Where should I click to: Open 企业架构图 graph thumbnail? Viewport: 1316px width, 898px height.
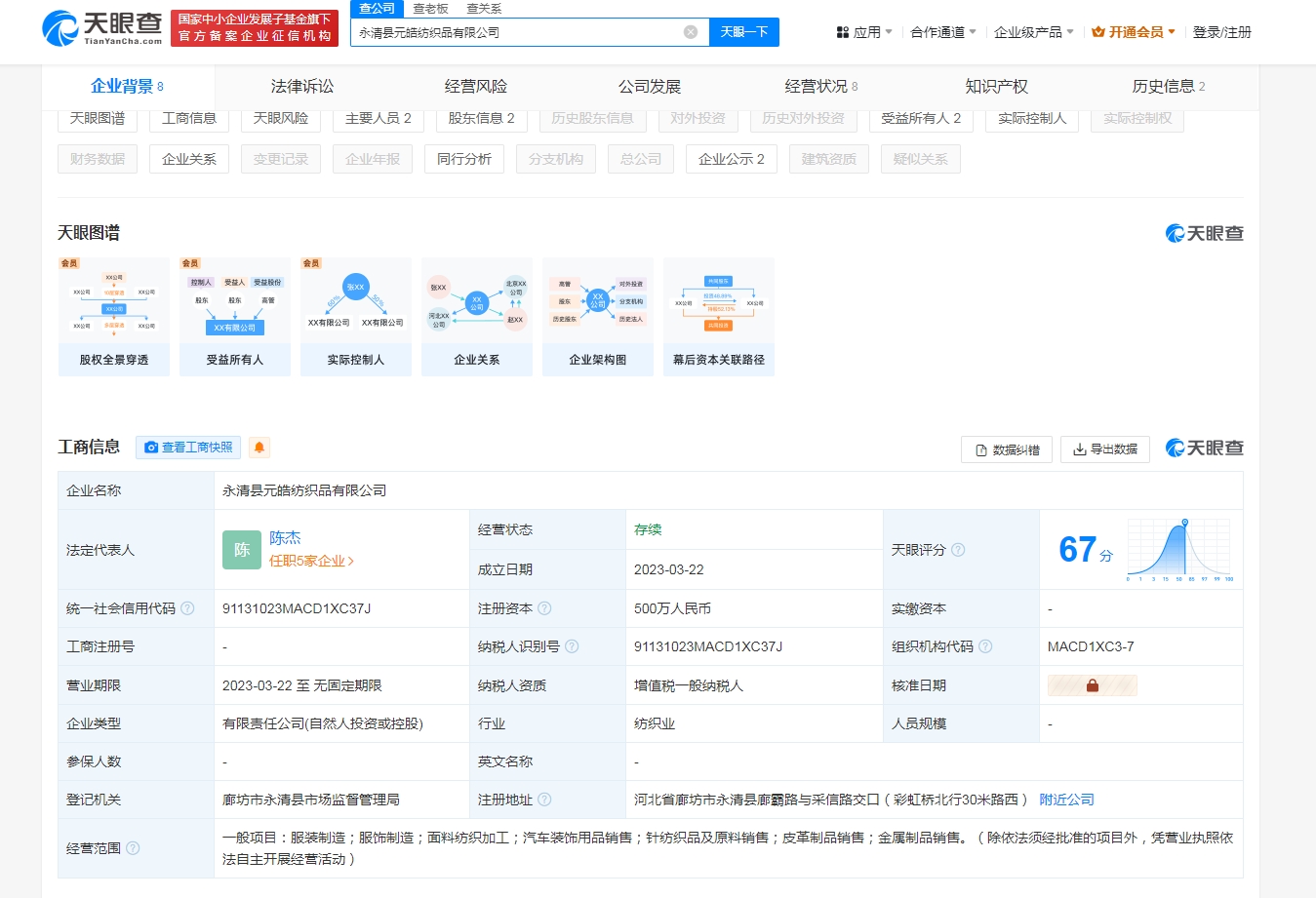598,317
